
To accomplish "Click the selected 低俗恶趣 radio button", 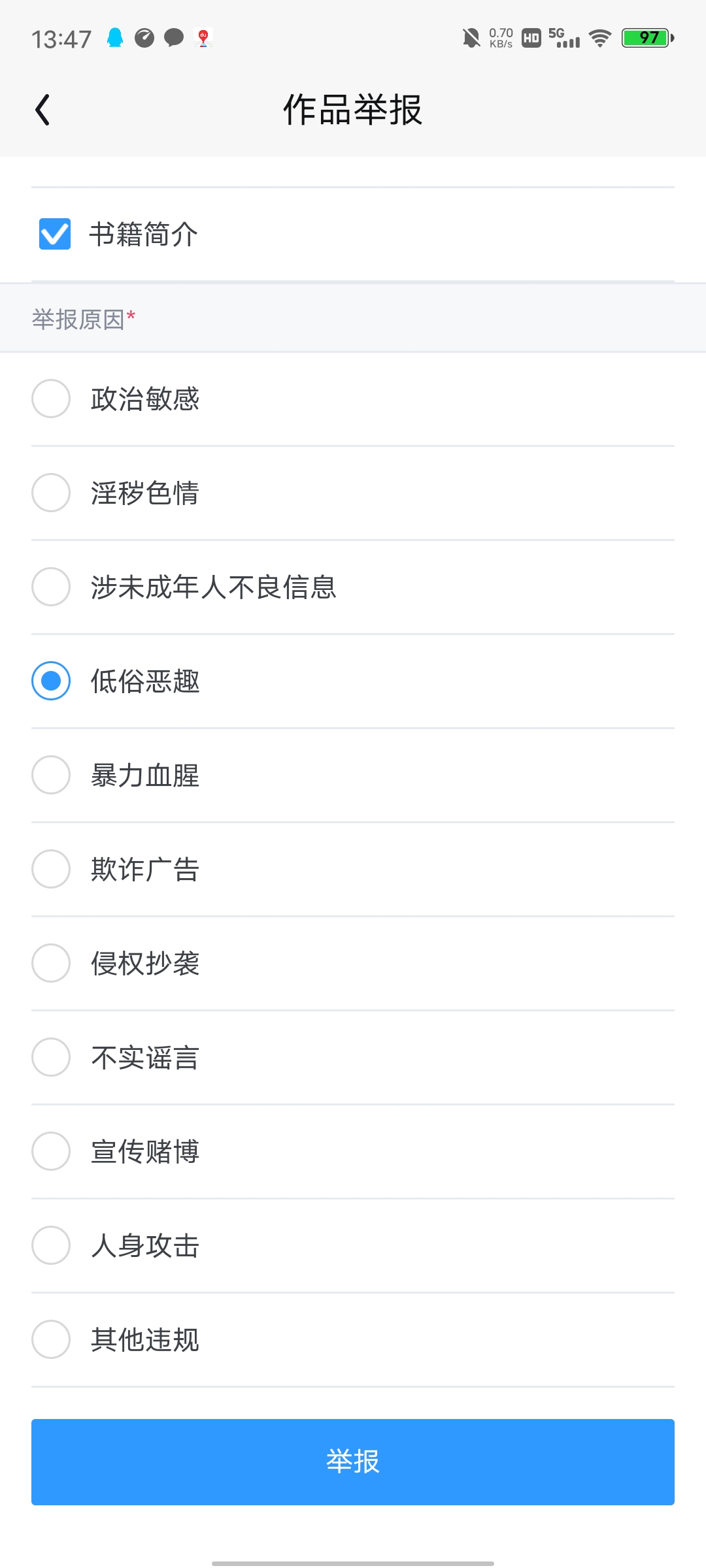I will tap(51, 681).
